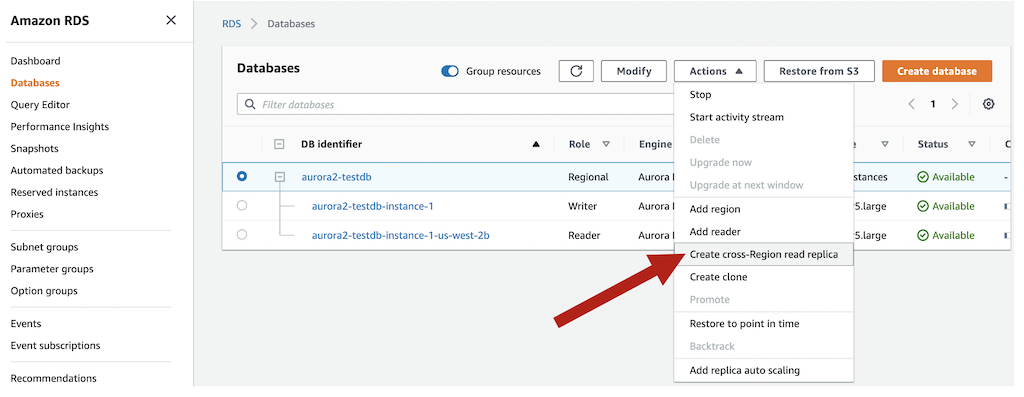Select Add reader menu item

click(x=763, y=232)
